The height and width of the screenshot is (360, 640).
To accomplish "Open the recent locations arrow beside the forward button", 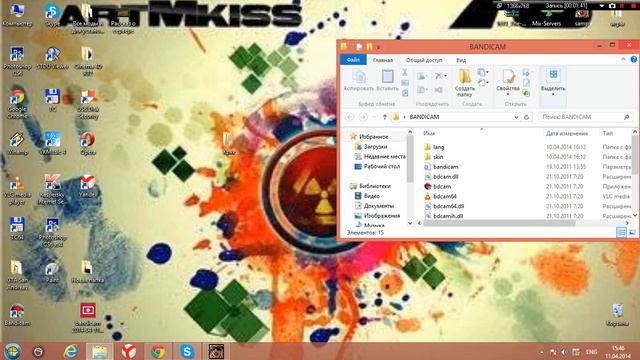I will (374, 117).
